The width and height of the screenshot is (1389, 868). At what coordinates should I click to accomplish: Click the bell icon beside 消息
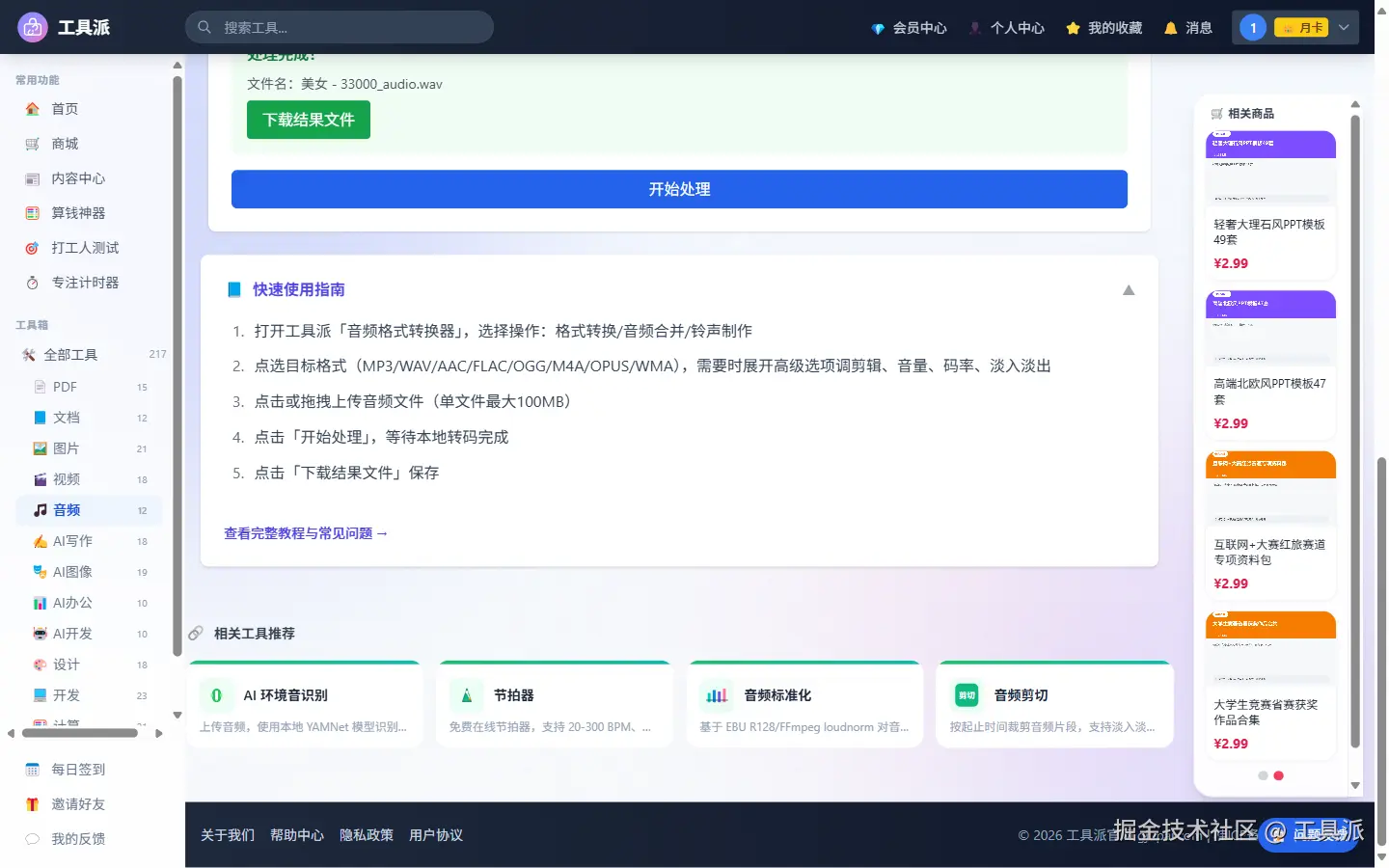(x=1170, y=28)
